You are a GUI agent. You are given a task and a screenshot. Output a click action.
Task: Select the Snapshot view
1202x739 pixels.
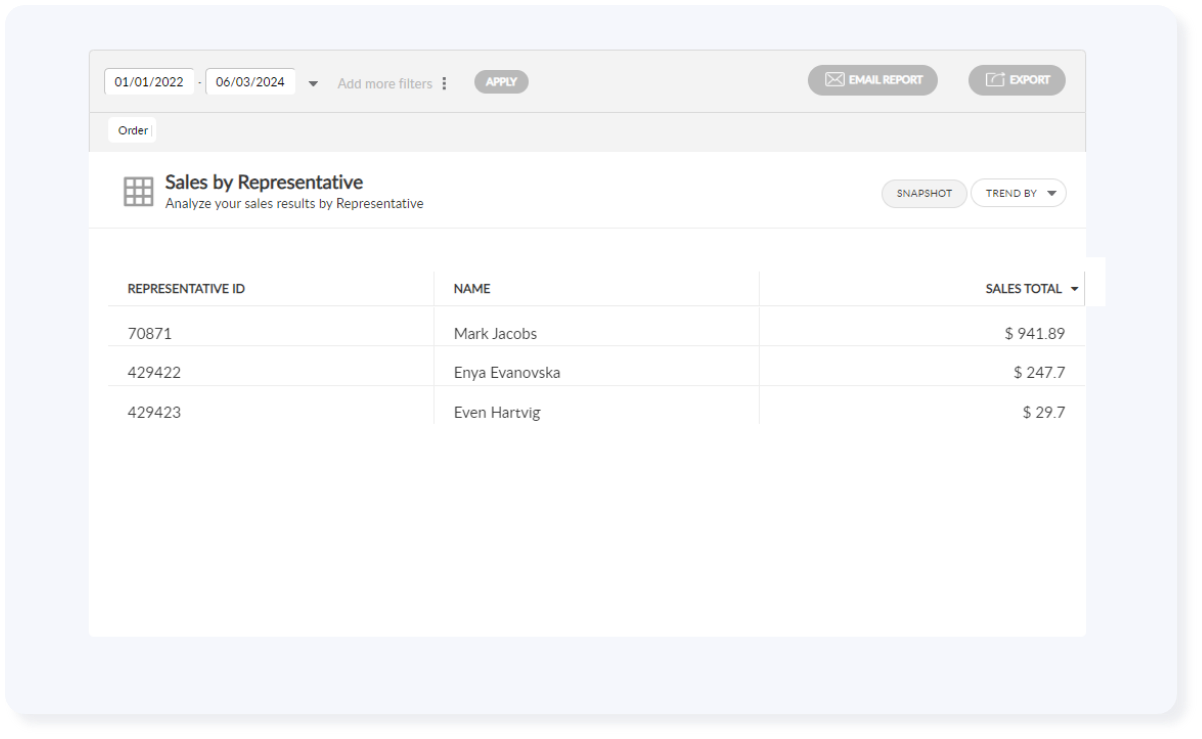point(924,194)
